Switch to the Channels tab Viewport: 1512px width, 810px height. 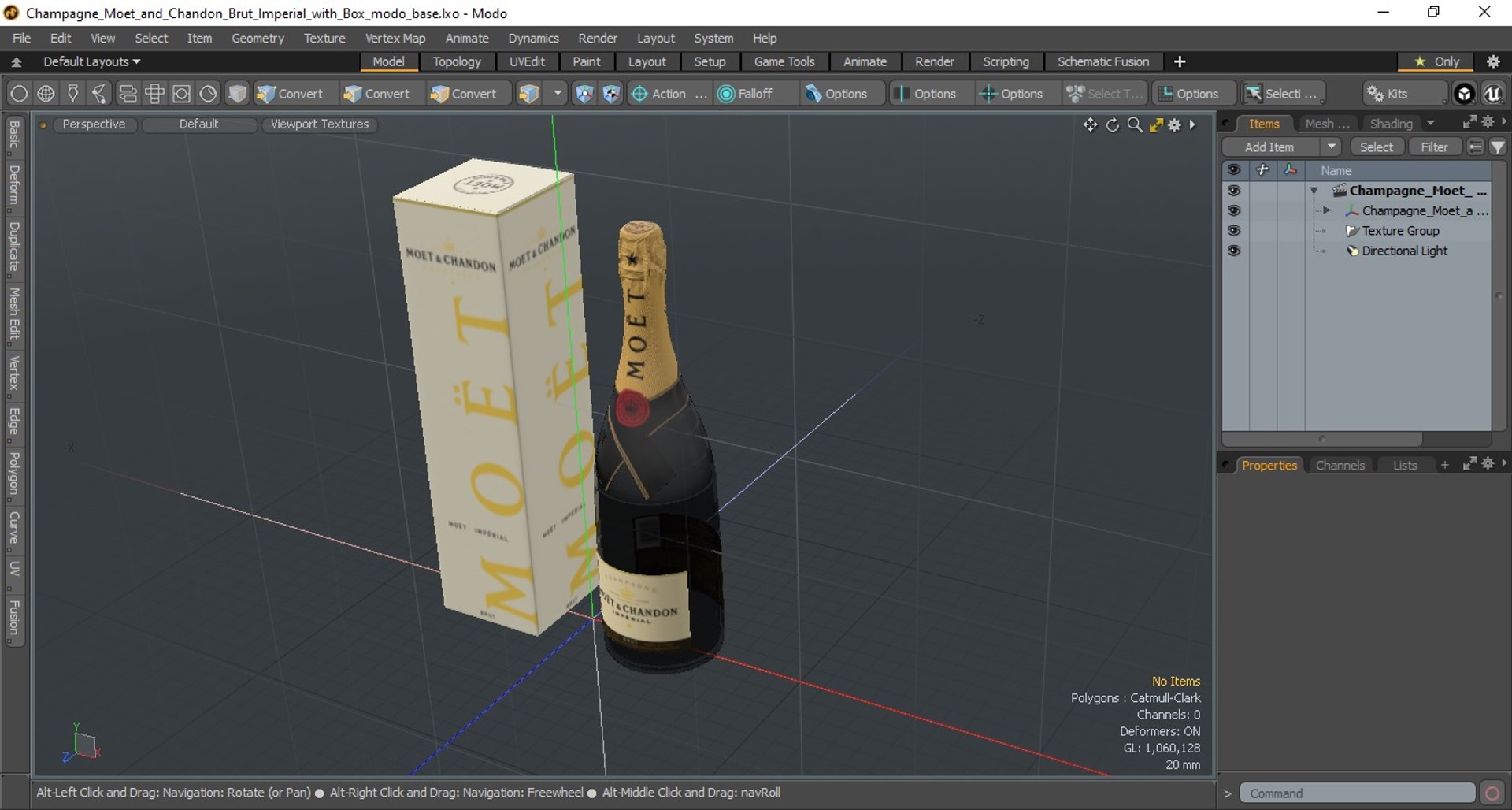(x=1340, y=466)
